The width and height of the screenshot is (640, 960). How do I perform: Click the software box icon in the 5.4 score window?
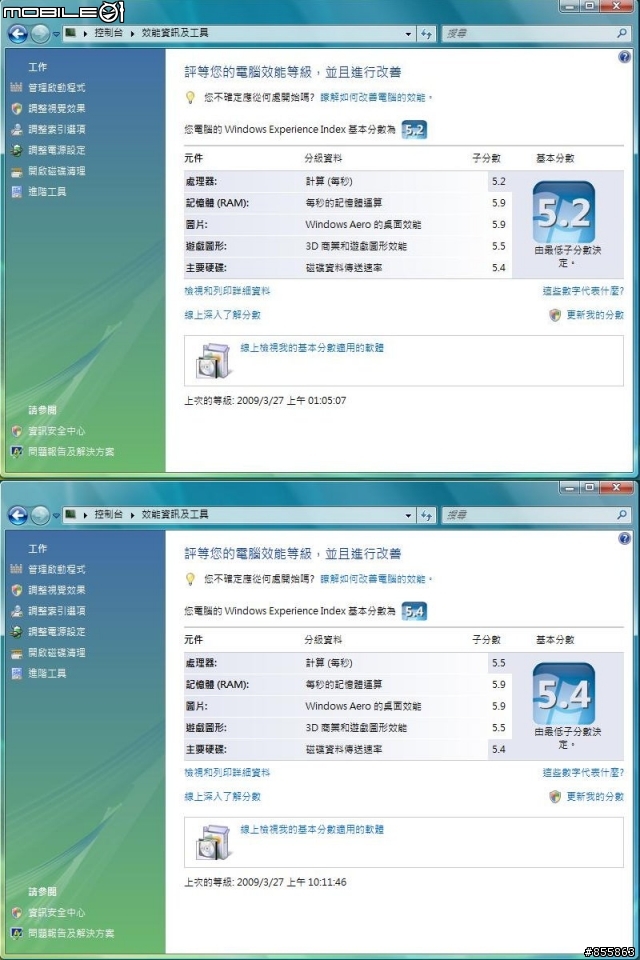tap(214, 842)
